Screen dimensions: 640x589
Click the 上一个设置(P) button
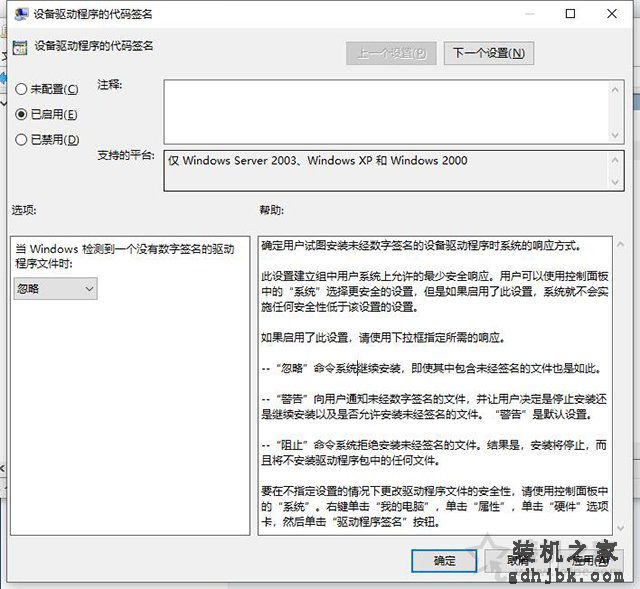click(x=391, y=53)
